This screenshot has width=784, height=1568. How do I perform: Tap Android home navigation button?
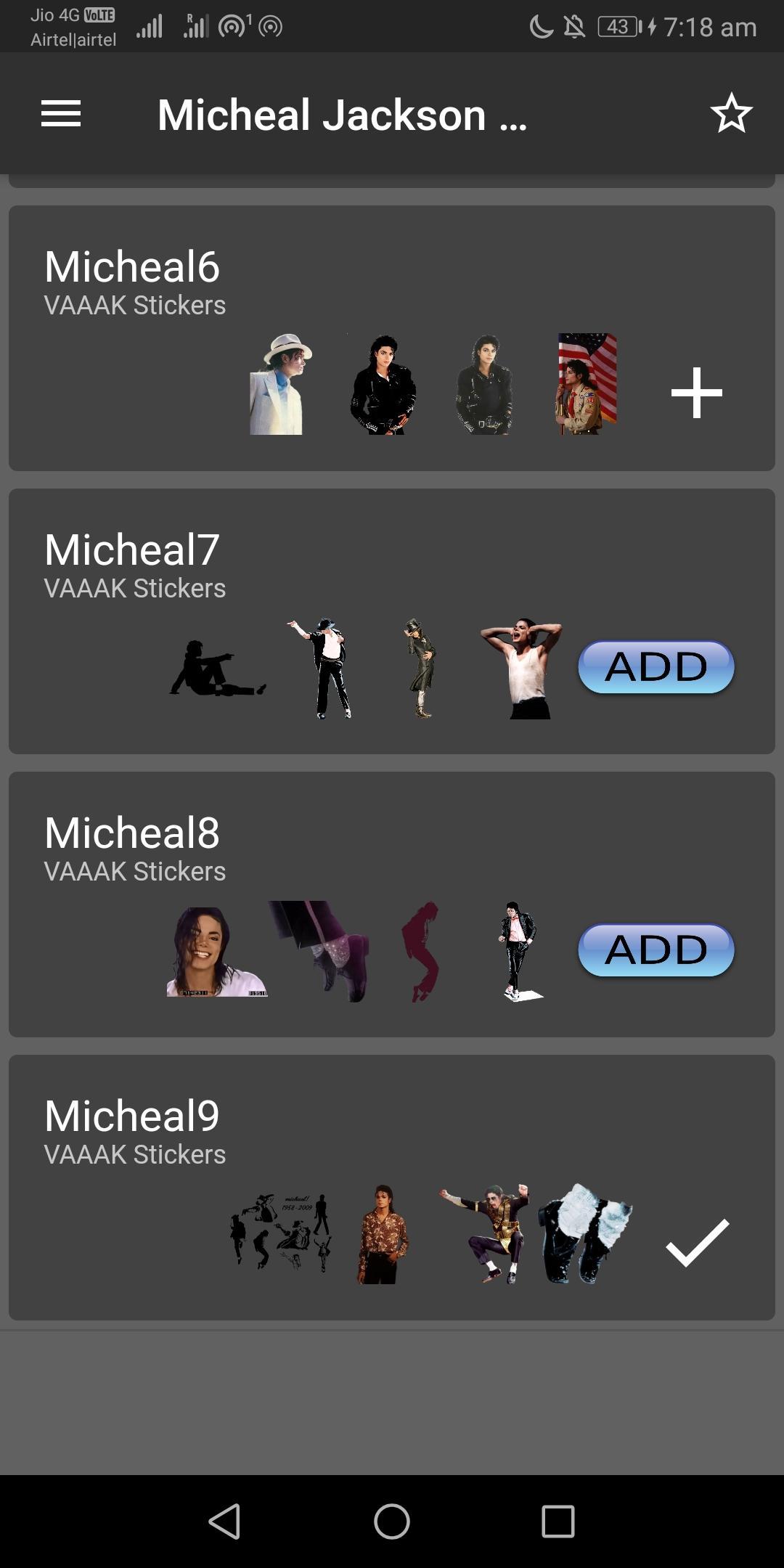(392, 1521)
